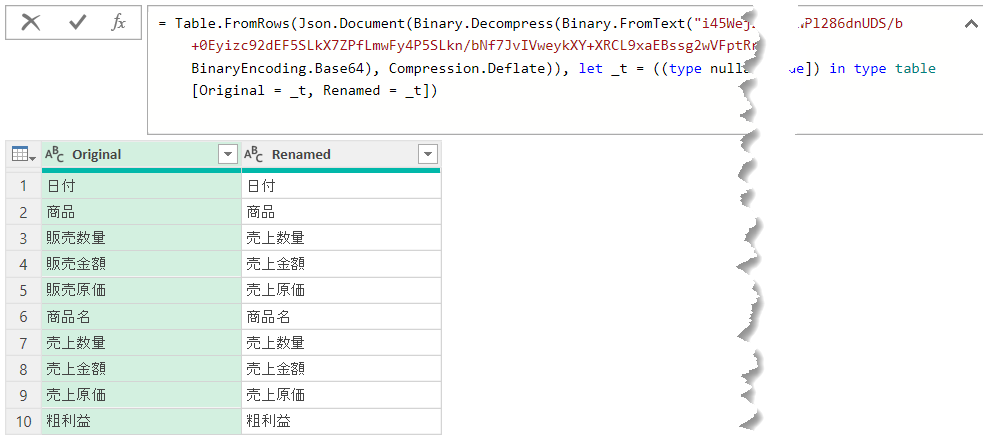
Task: Cancel formula edit with the X icon
Action: coord(31,23)
